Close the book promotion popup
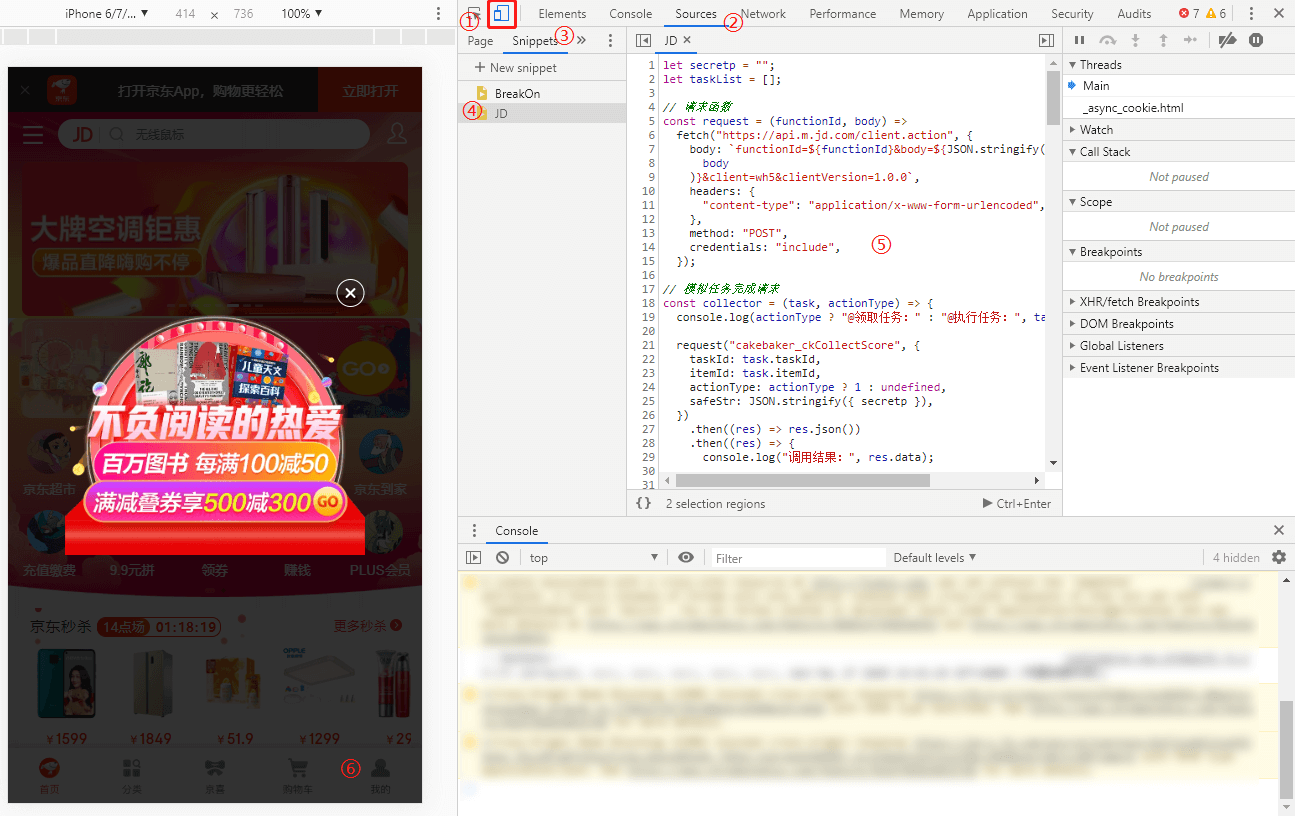This screenshot has height=816, width=1295. point(350,293)
